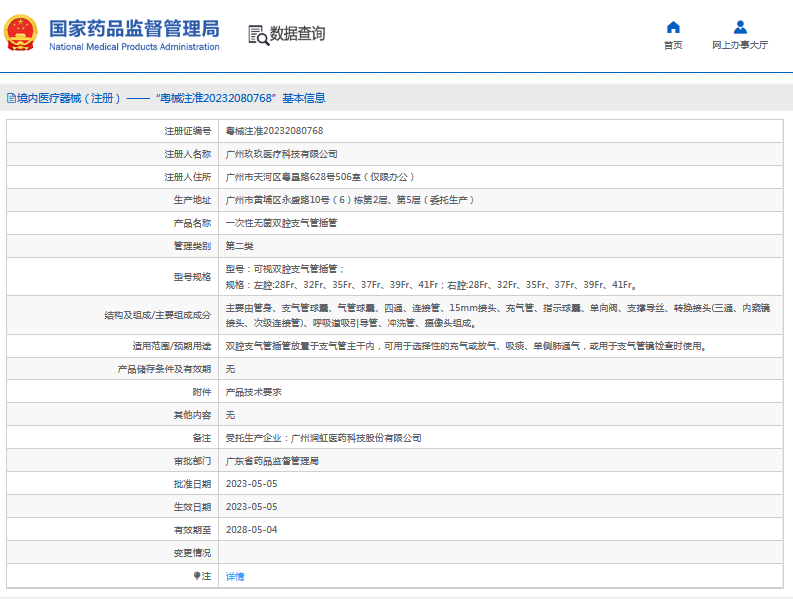This screenshot has width=793, height=599.
Task: Click remark 受托生产企业：广州润虹医药科技股份有限公司
Action: pos(323,438)
